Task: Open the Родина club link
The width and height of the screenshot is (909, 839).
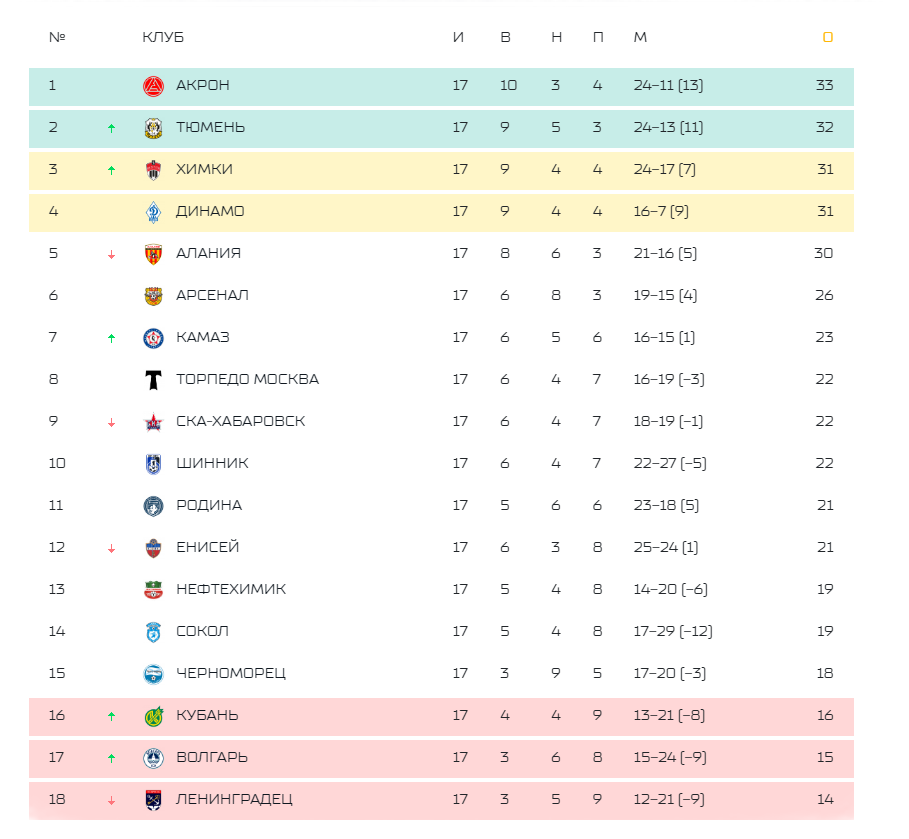Action: pos(209,505)
